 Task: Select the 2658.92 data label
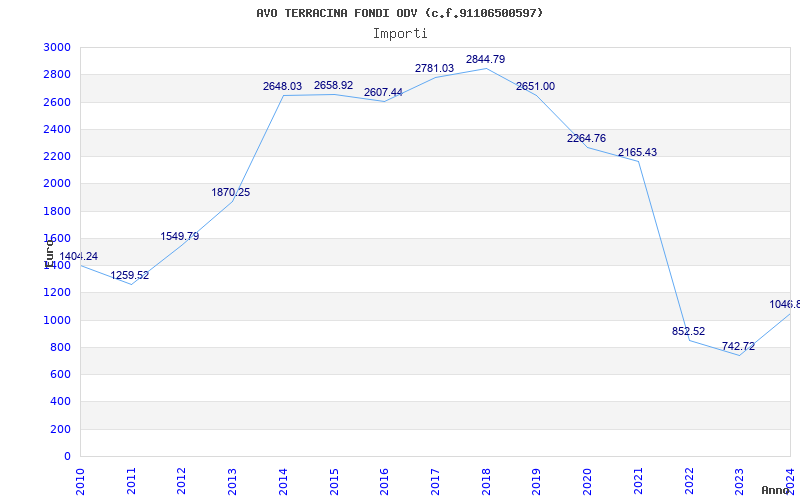pyautogui.click(x=333, y=85)
